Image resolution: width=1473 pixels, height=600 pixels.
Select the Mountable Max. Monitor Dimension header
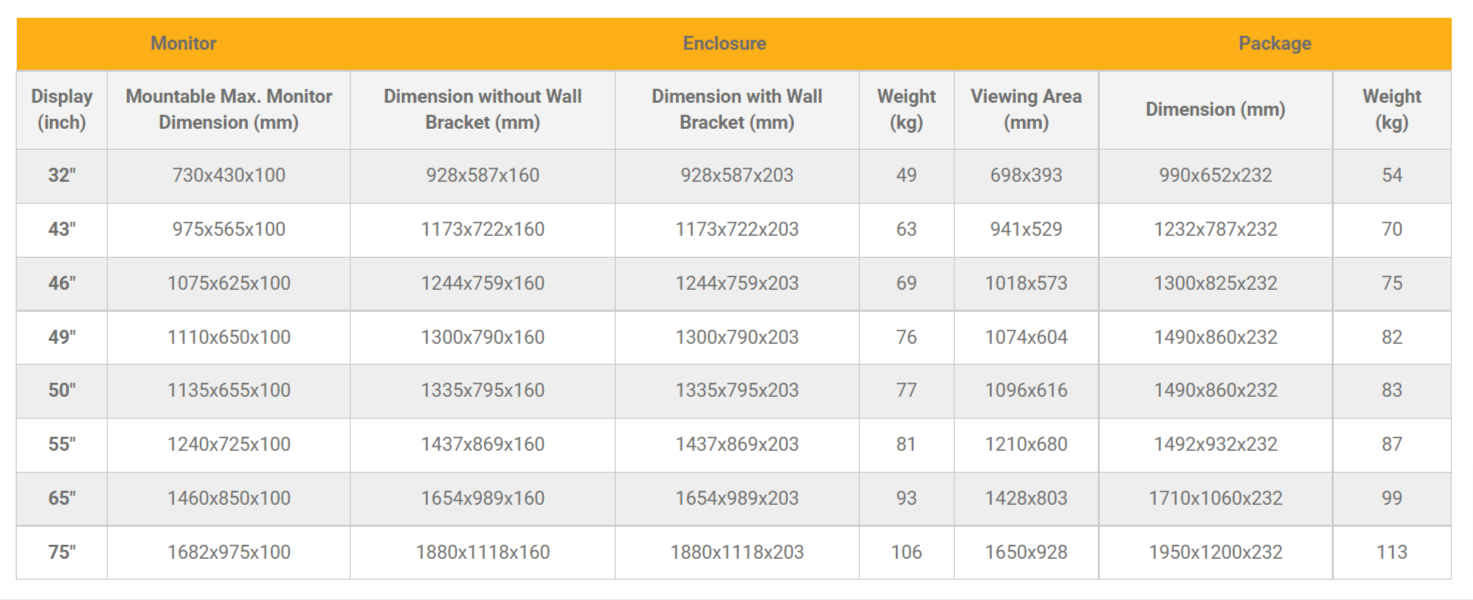click(x=229, y=109)
